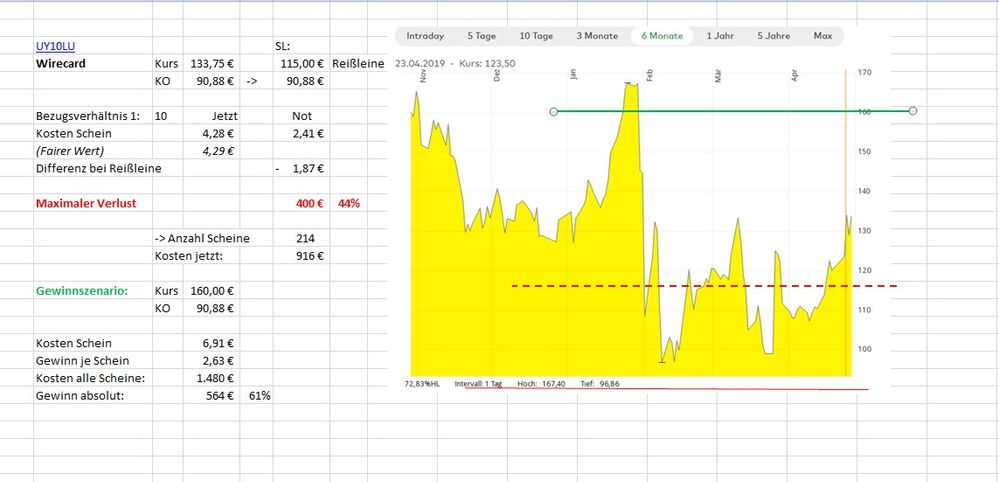Click the Gewinnszenario Kurs 160,00 € cell
This screenshot has height=482, width=999.
(211, 291)
